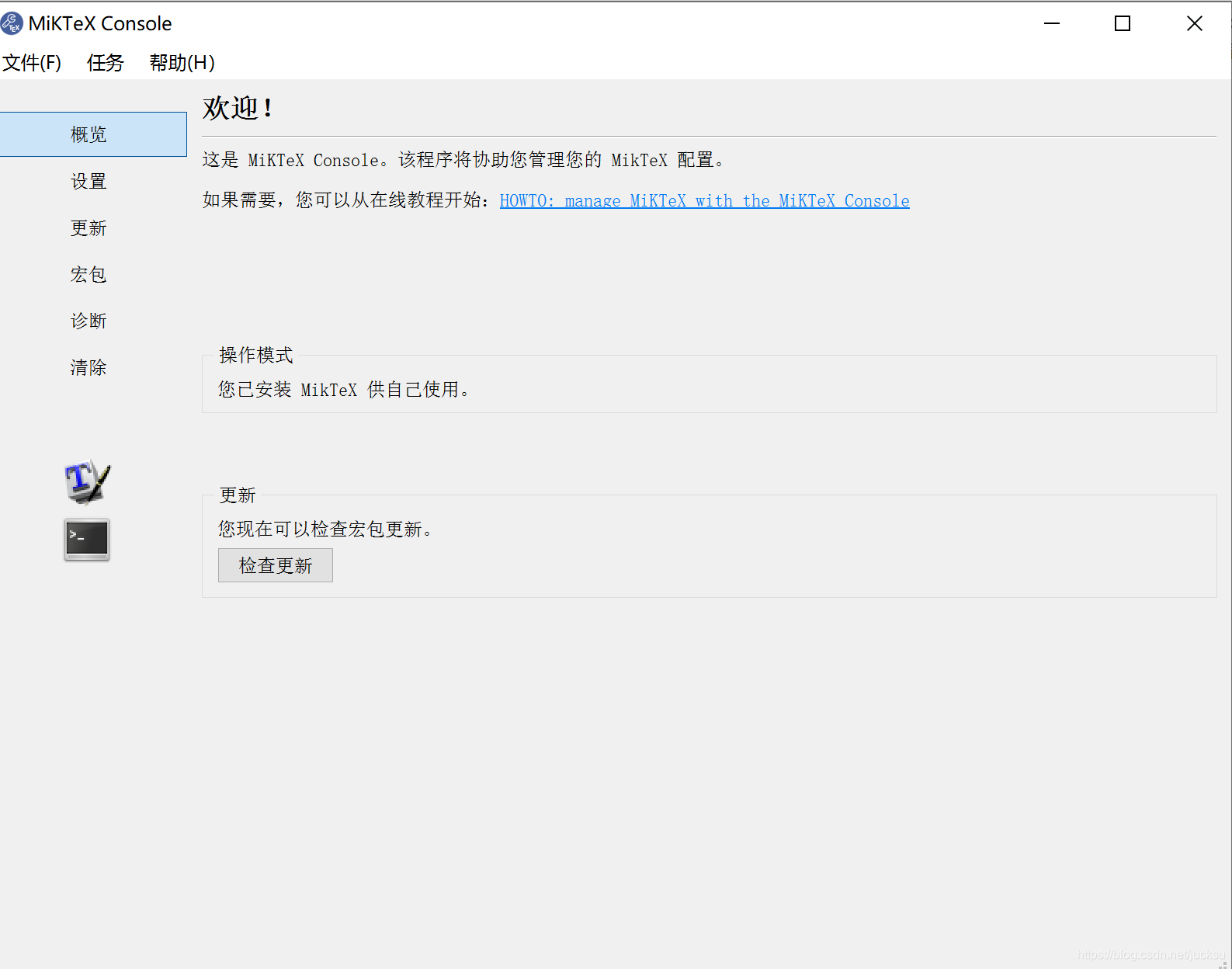The width and height of the screenshot is (1232, 969).
Task: Open the 任务 menu
Action: click(106, 63)
